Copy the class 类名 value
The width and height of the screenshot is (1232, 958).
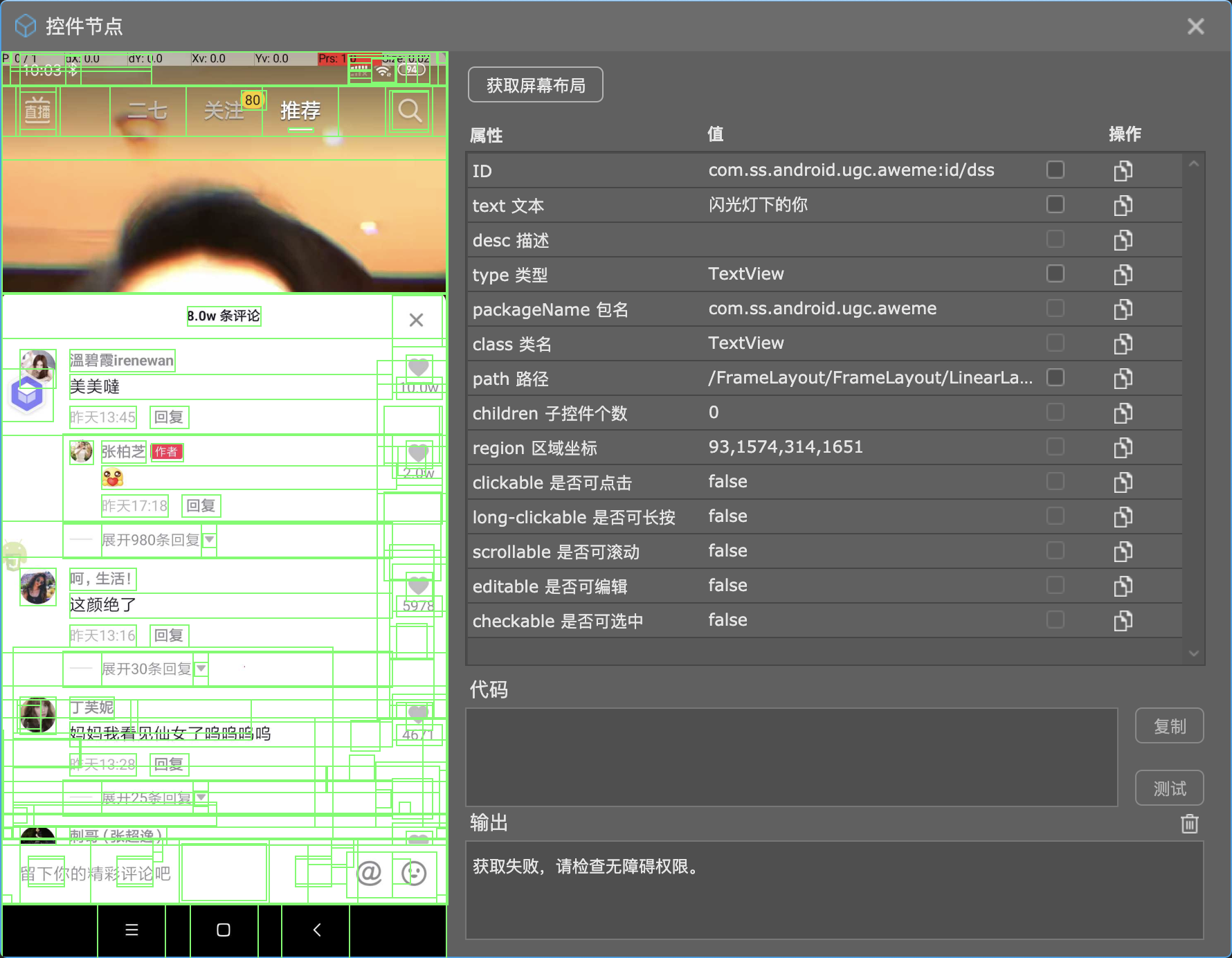[x=1123, y=343]
